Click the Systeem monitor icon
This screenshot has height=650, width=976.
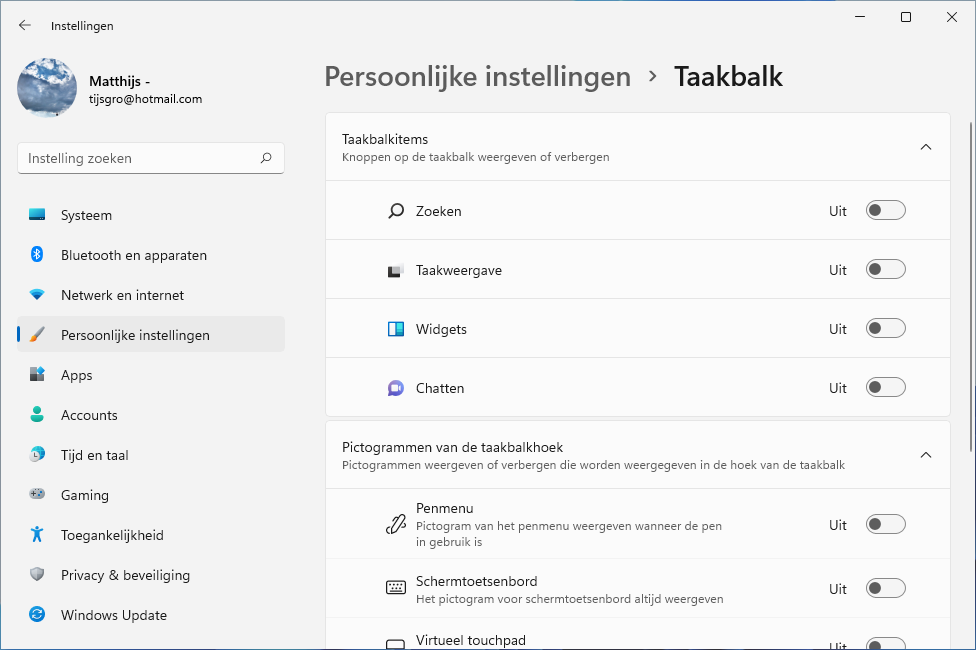[x=37, y=215]
